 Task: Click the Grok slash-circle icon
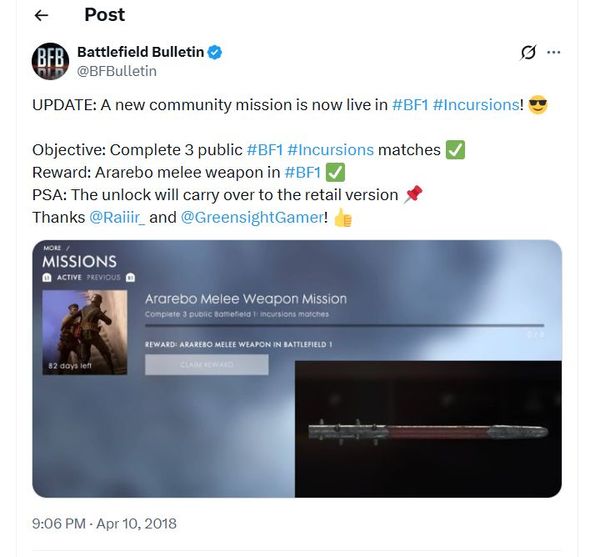pos(528,52)
